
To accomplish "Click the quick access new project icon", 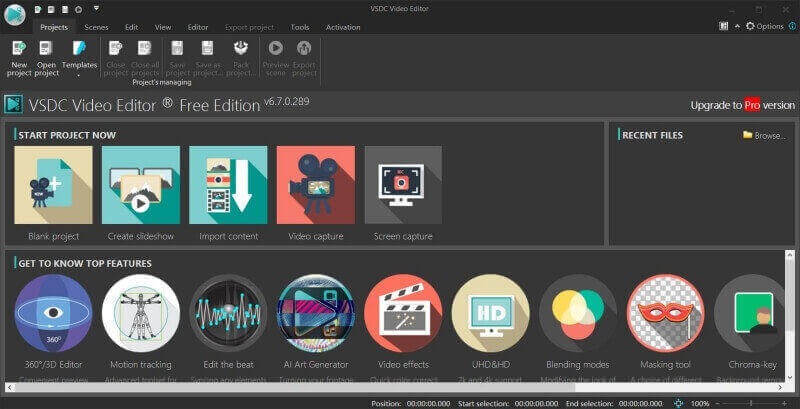I will point(39,9).
